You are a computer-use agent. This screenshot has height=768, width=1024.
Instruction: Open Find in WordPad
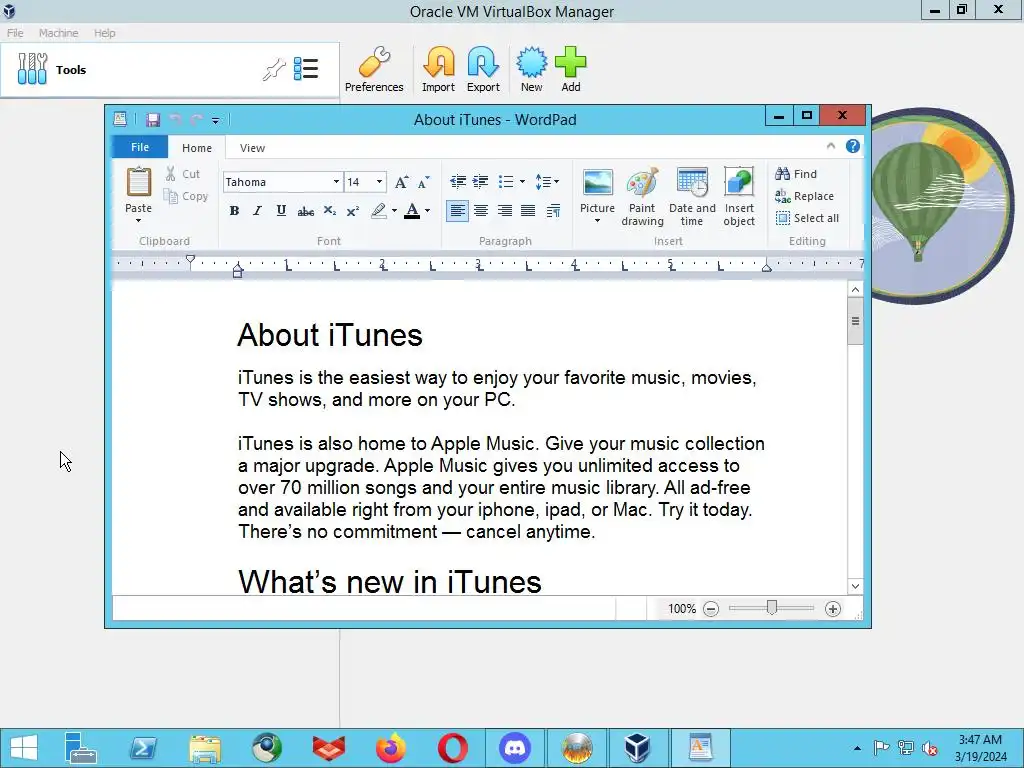pos(796,174)
